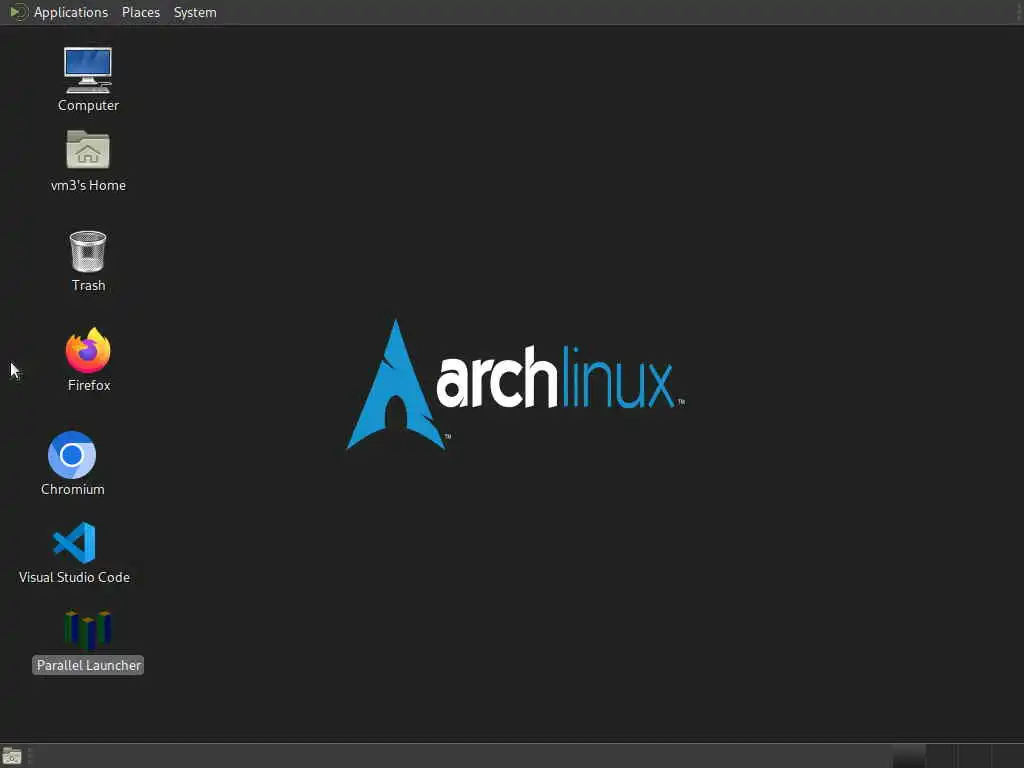1024x768 pixels.
Task: Click the MATE logo beside Applications
Action: [18, 12]
